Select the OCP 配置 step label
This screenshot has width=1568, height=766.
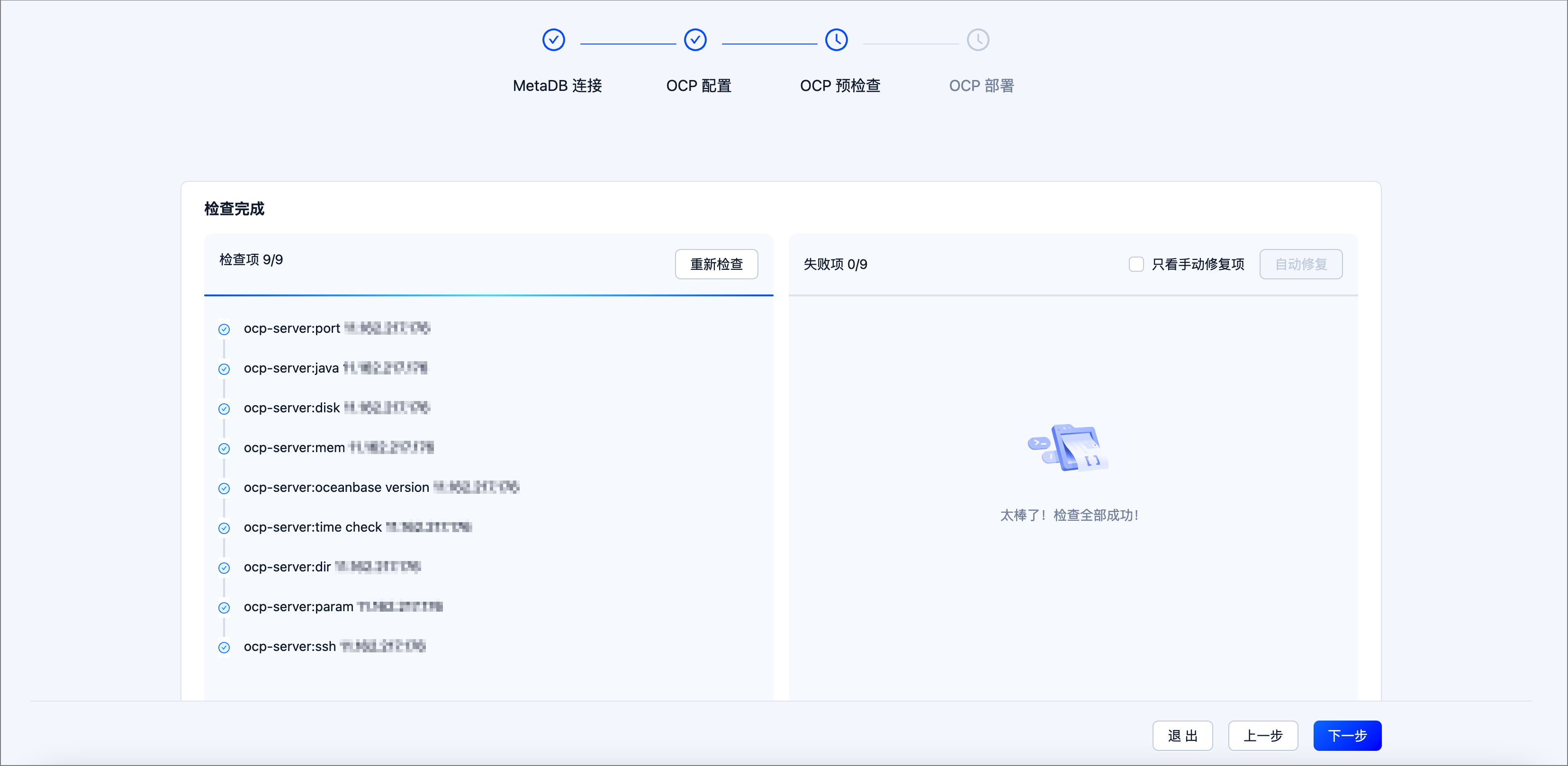pos(699,86)
